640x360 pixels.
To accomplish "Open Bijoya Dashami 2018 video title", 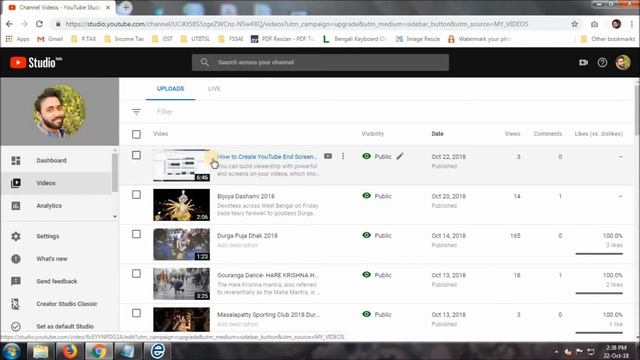I will pos(246,196).
